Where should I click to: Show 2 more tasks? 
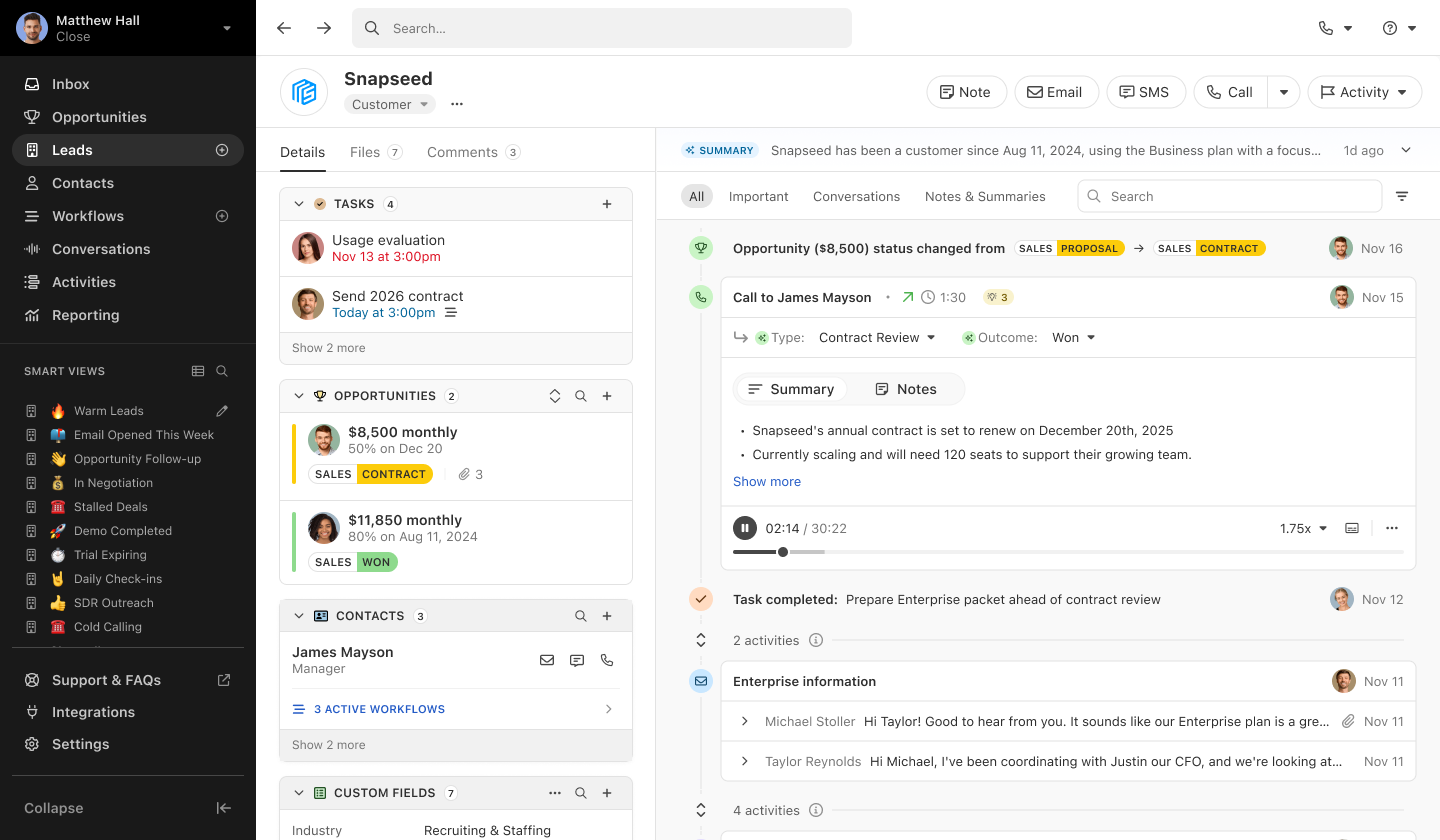(x=329, y=348)
